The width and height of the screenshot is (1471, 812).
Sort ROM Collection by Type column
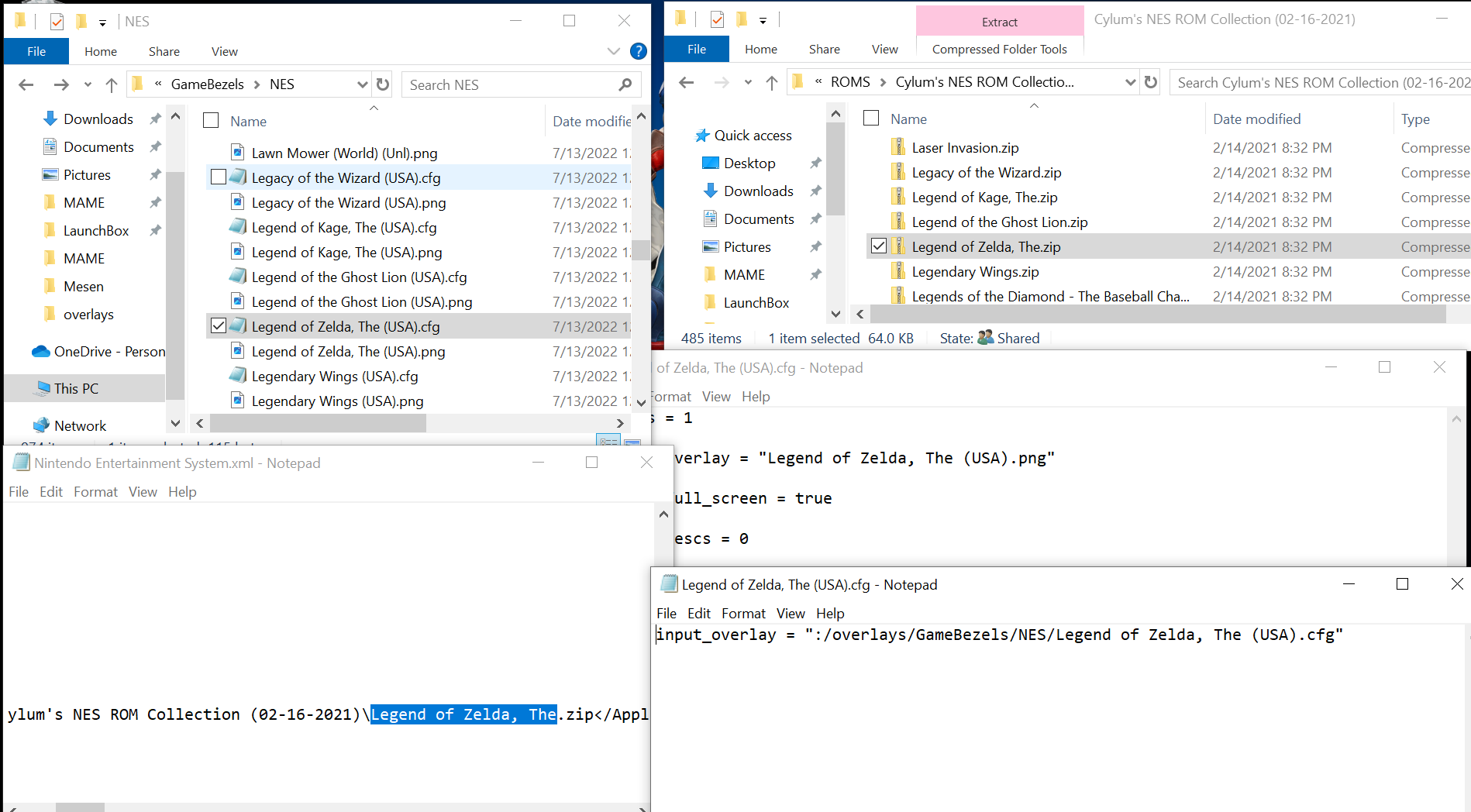click(1415, 119)
